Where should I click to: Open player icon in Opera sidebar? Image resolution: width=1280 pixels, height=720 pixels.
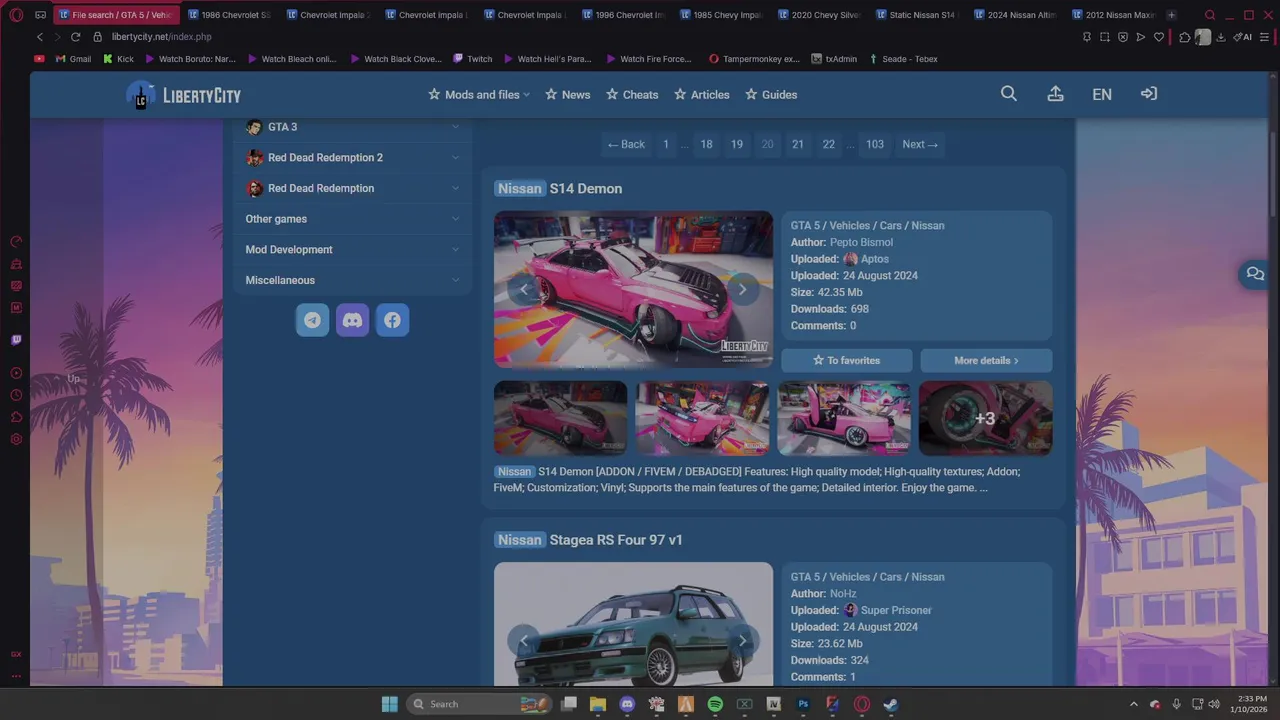(16, 373)
